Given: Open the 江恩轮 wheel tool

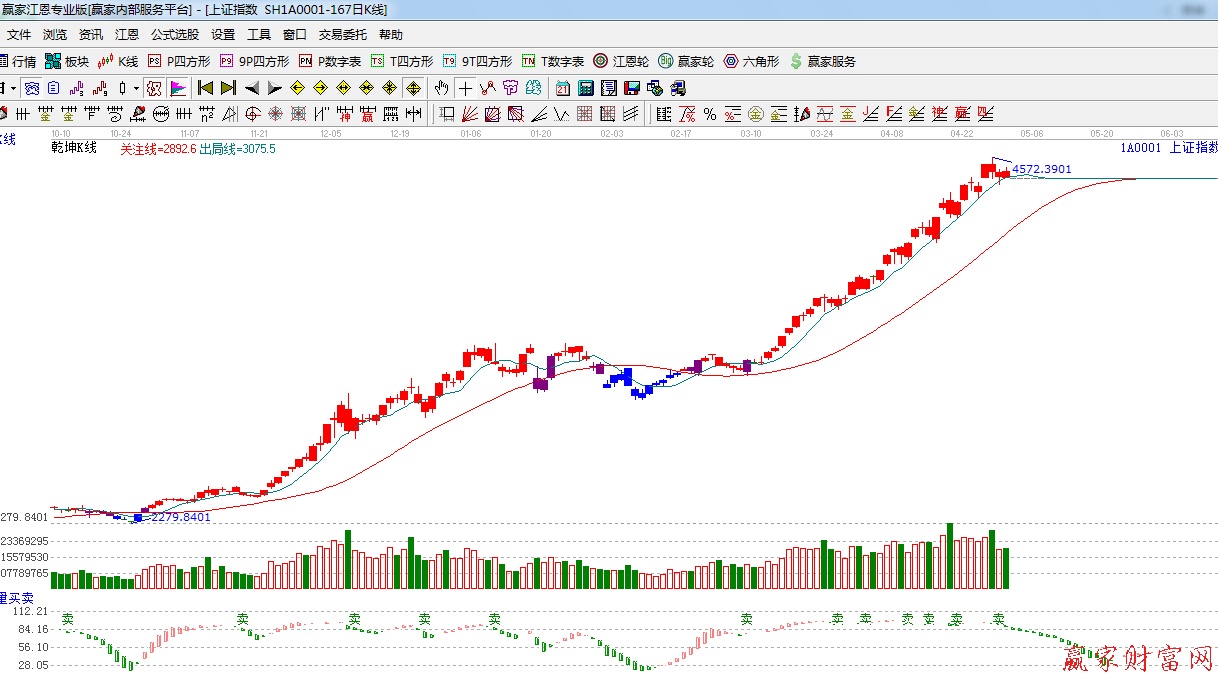Looking at the screenshot, I should [621, 61].
